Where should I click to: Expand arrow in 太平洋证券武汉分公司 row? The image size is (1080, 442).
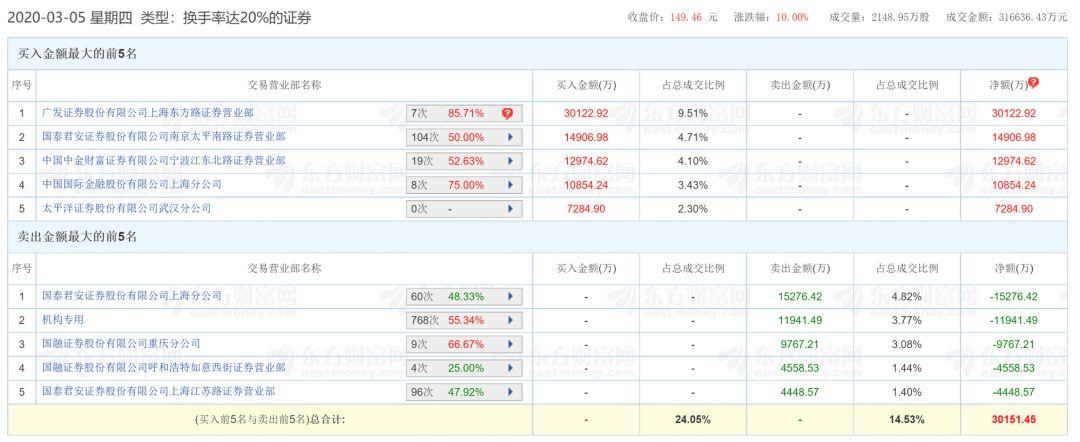coord(510,209)
